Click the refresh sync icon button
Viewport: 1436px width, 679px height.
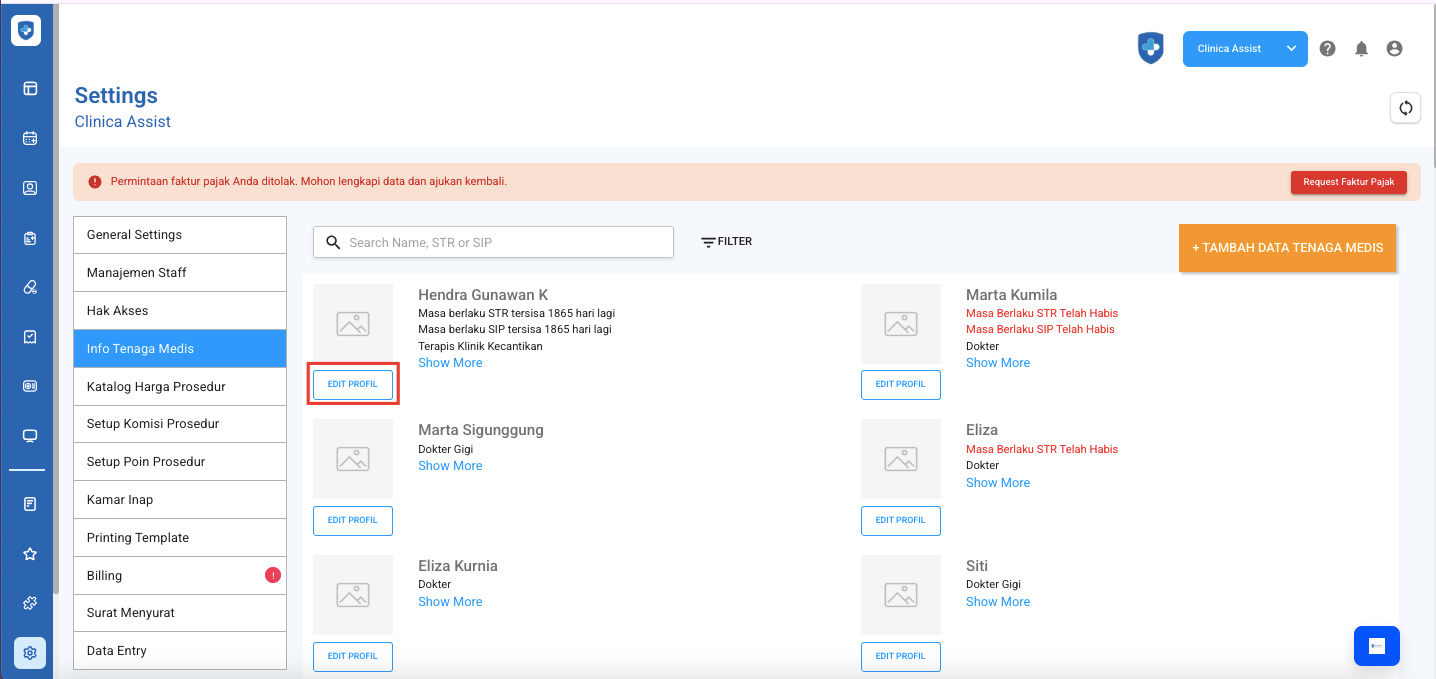1405,108
